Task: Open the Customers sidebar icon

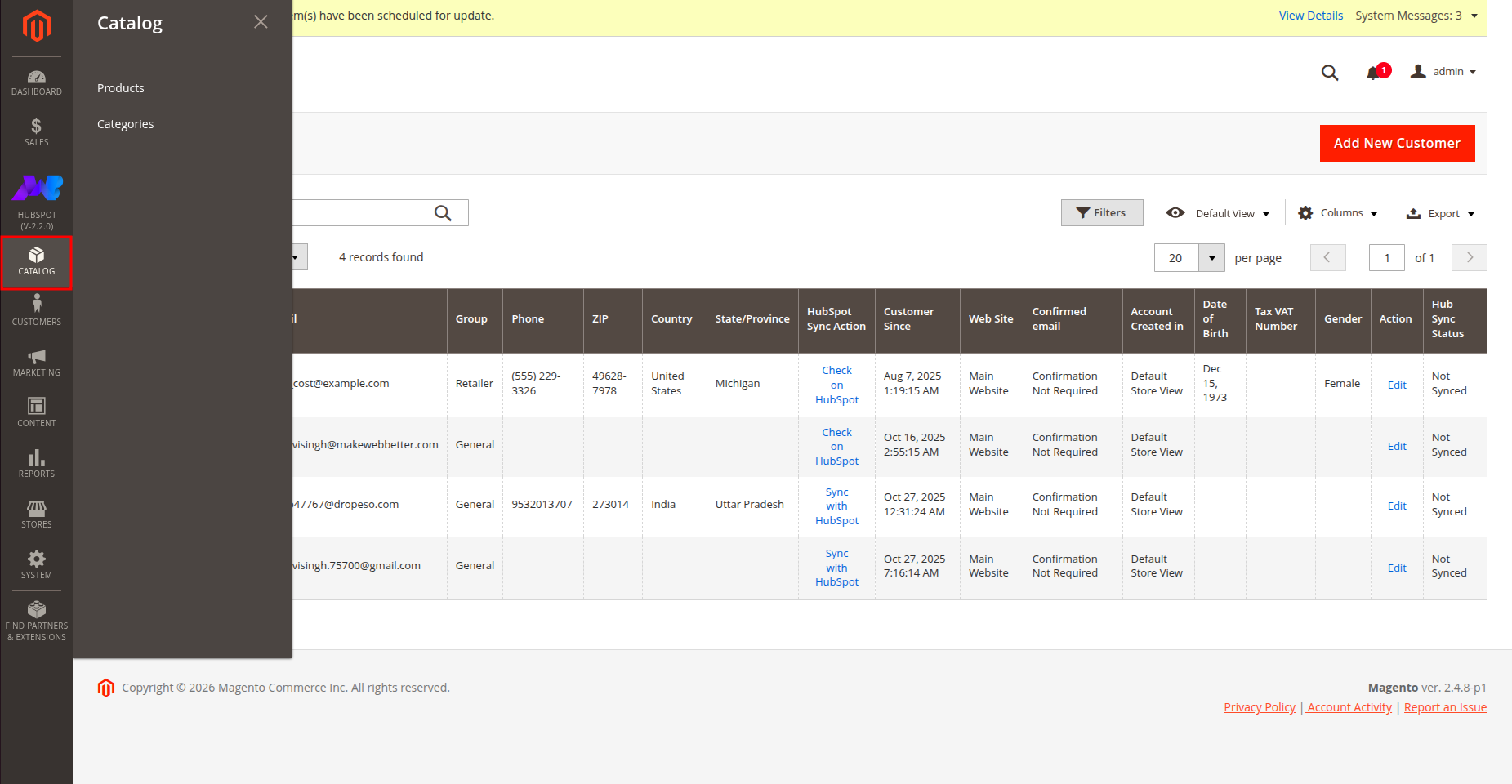Action: [x=36, y=310]
